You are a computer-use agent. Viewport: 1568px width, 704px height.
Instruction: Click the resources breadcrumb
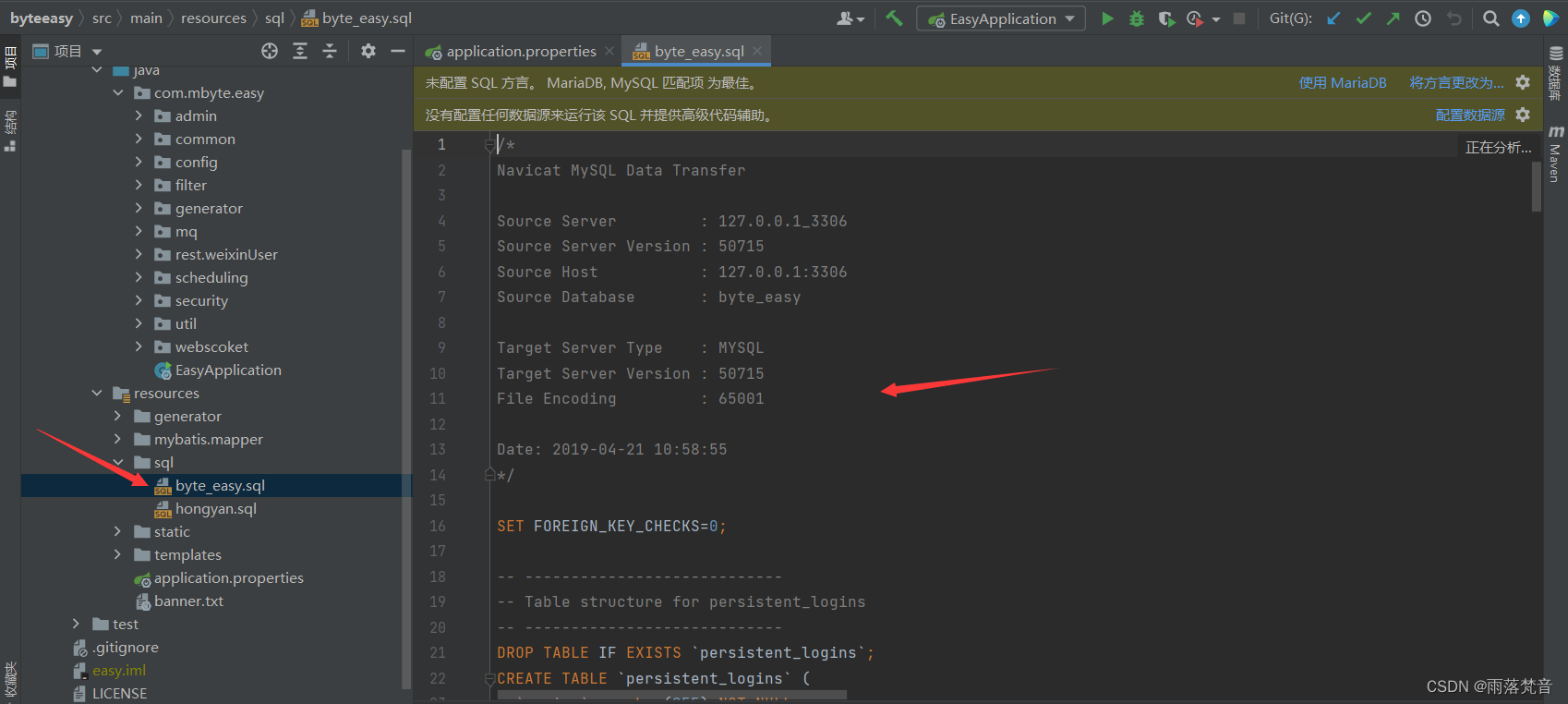(x=213, y=18)
